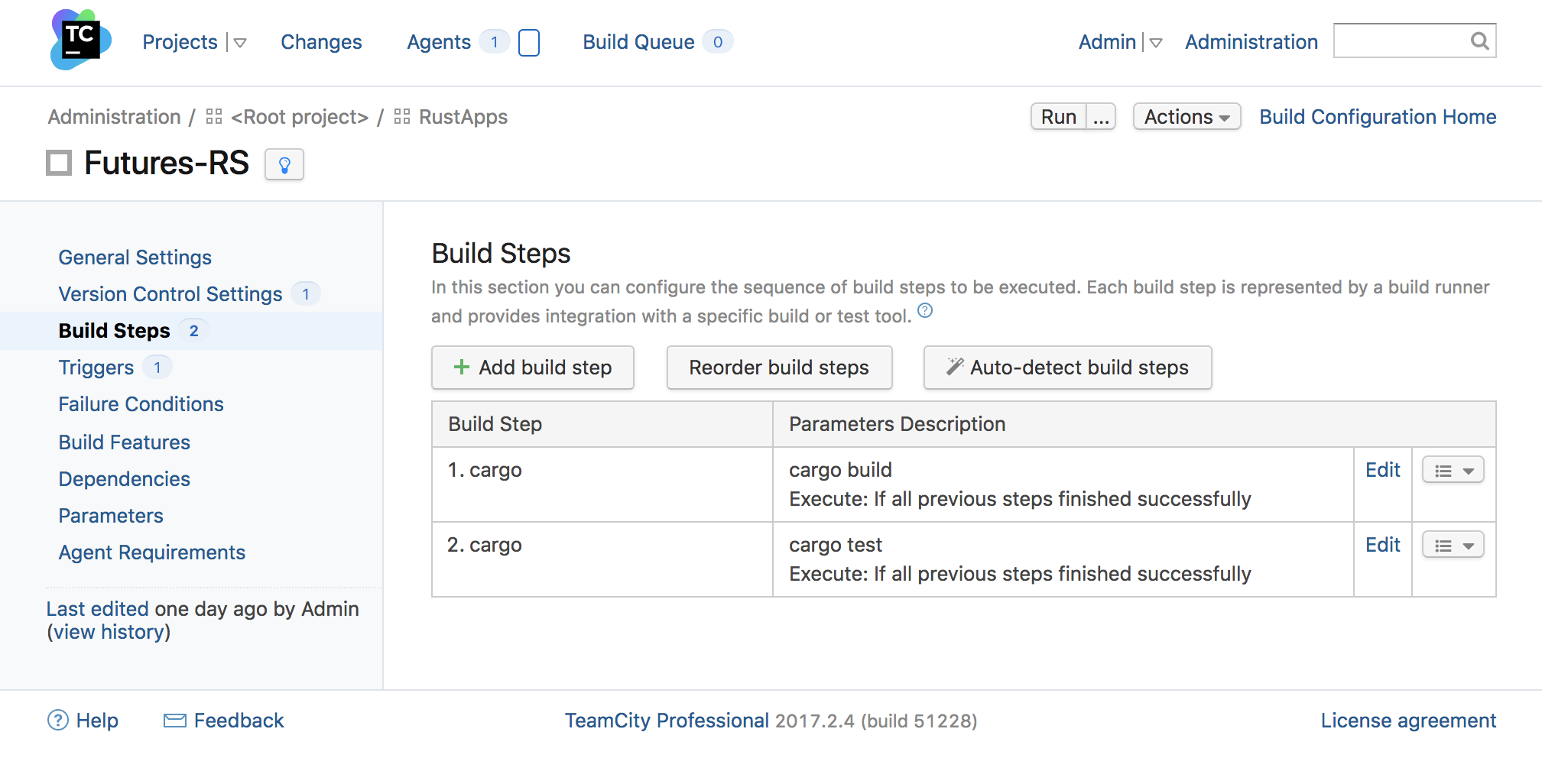
Task: Open Root project breadcrumb link
Action: pos(300,117)
